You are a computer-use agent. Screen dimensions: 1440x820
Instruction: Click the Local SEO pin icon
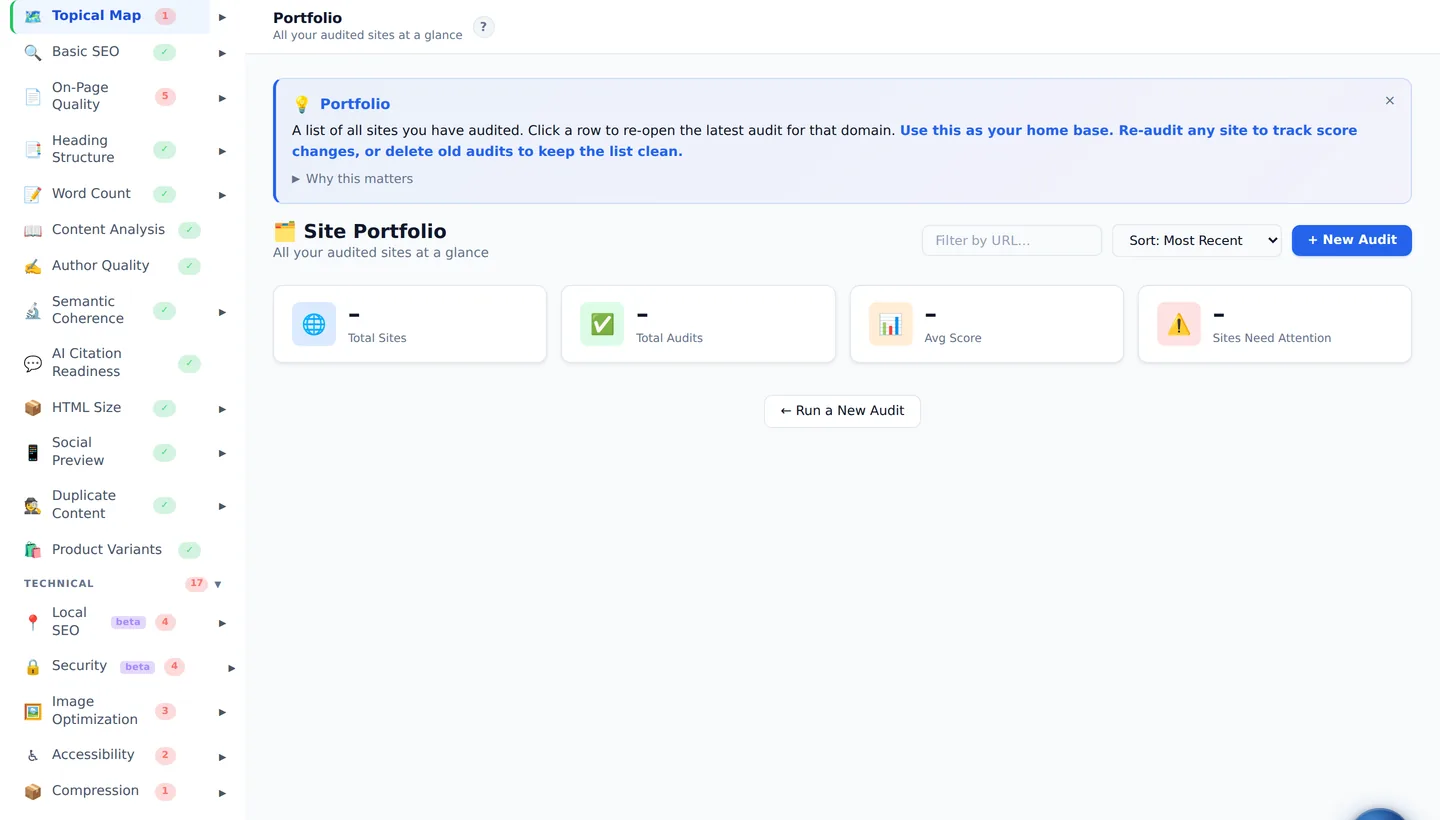coord(33,622)
